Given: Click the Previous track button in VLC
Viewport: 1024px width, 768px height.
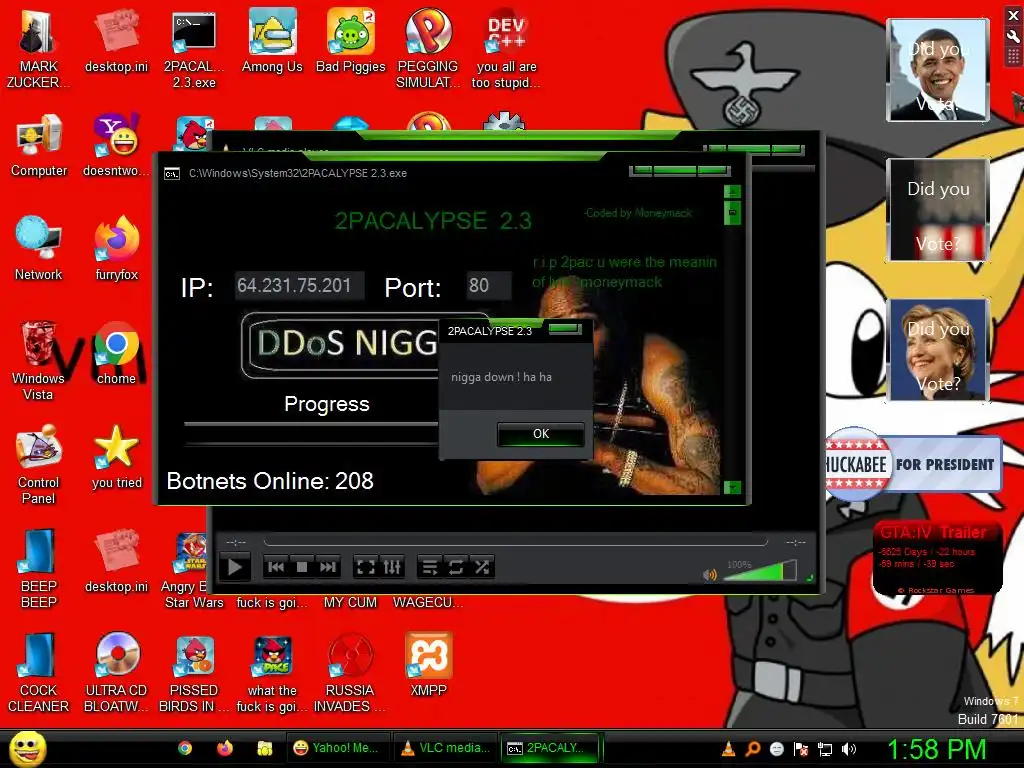Looking at the screenshot, I should pos(276,567).
